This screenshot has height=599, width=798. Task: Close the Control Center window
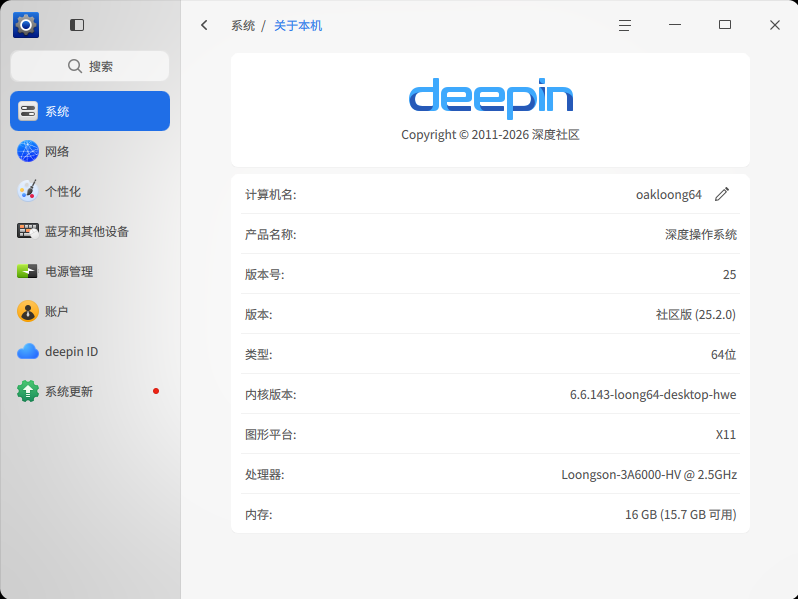click(775, 25)
